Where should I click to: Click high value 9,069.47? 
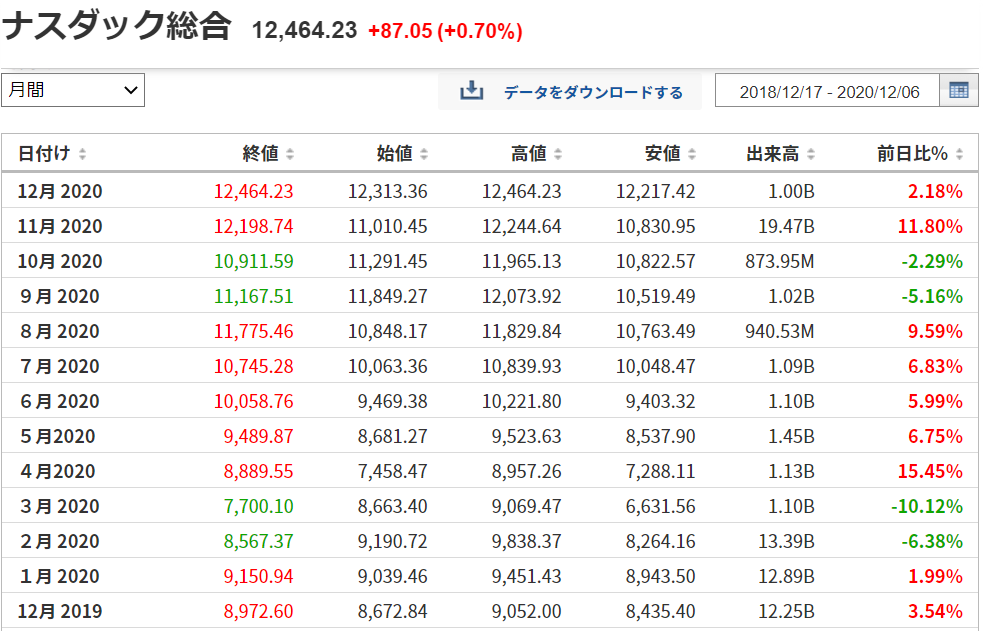coord(527,506)
